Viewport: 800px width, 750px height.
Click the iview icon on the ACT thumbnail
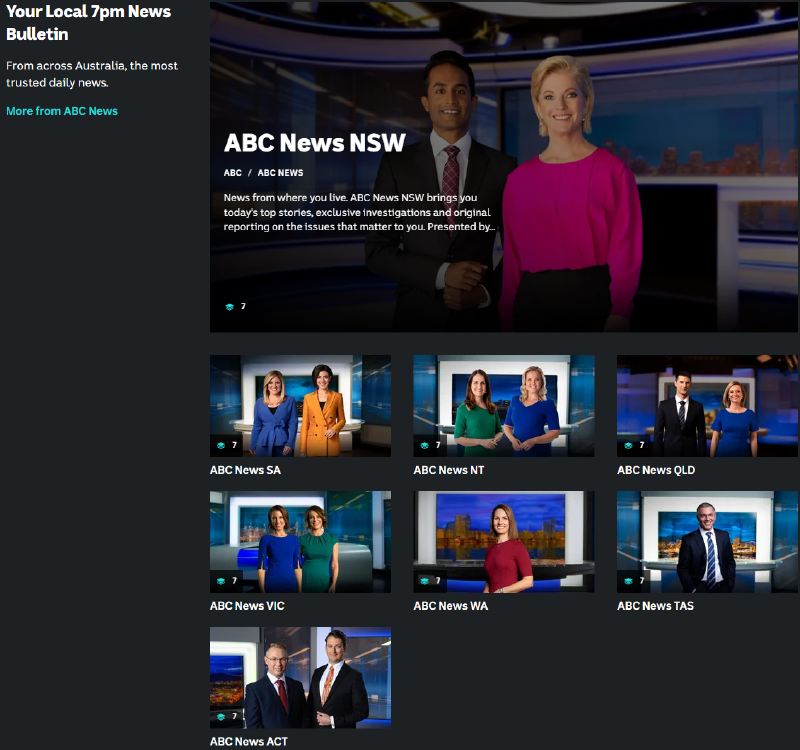tap(221, 717)
